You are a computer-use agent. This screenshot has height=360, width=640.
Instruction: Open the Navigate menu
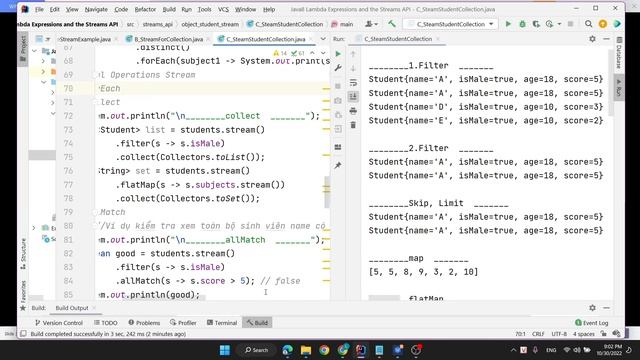pyautogui.click(x=96, y=9)
